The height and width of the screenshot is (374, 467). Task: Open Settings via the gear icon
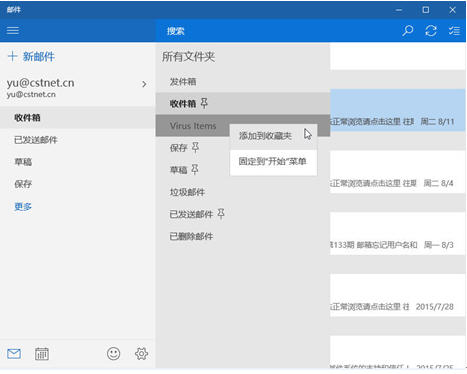pos(141,354)
